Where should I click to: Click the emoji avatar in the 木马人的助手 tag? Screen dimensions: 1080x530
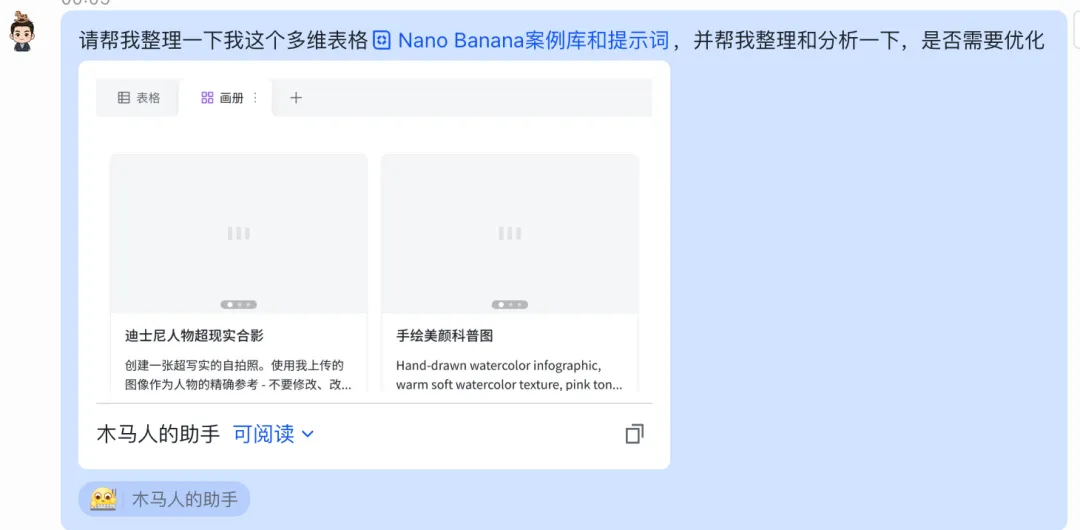click(x=103, y=499)
